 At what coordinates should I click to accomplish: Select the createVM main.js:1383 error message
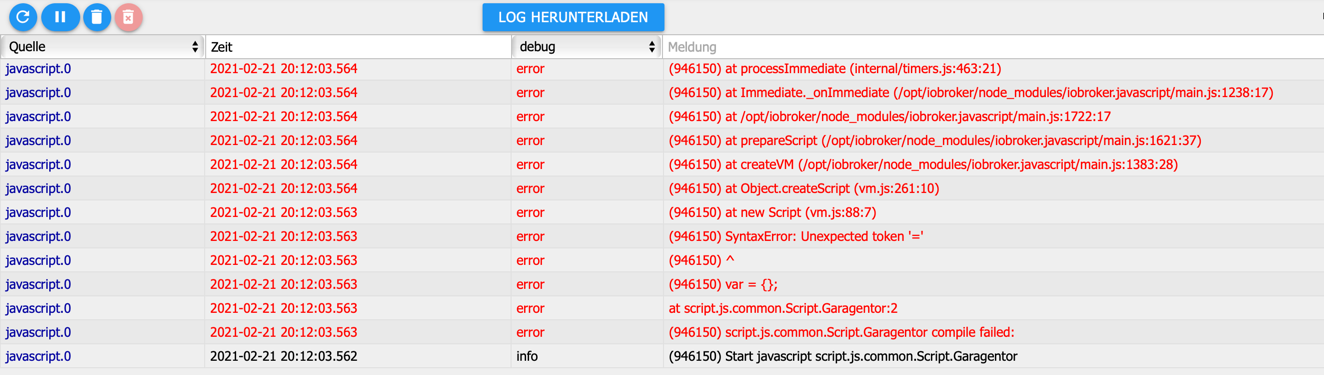(x=923, y=165)
